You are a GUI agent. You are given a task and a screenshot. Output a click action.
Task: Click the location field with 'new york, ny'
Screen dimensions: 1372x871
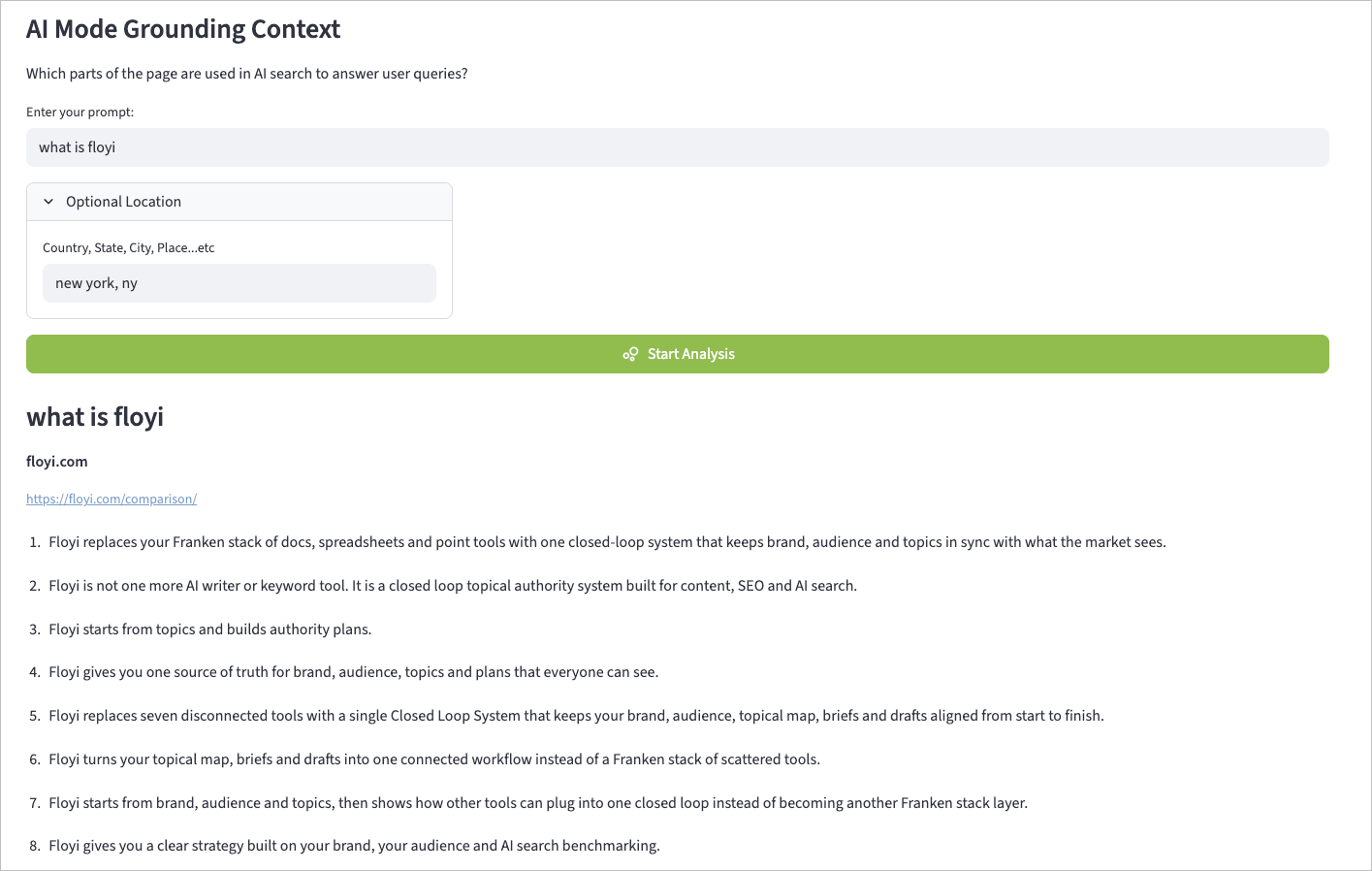(x=239, y=283)
